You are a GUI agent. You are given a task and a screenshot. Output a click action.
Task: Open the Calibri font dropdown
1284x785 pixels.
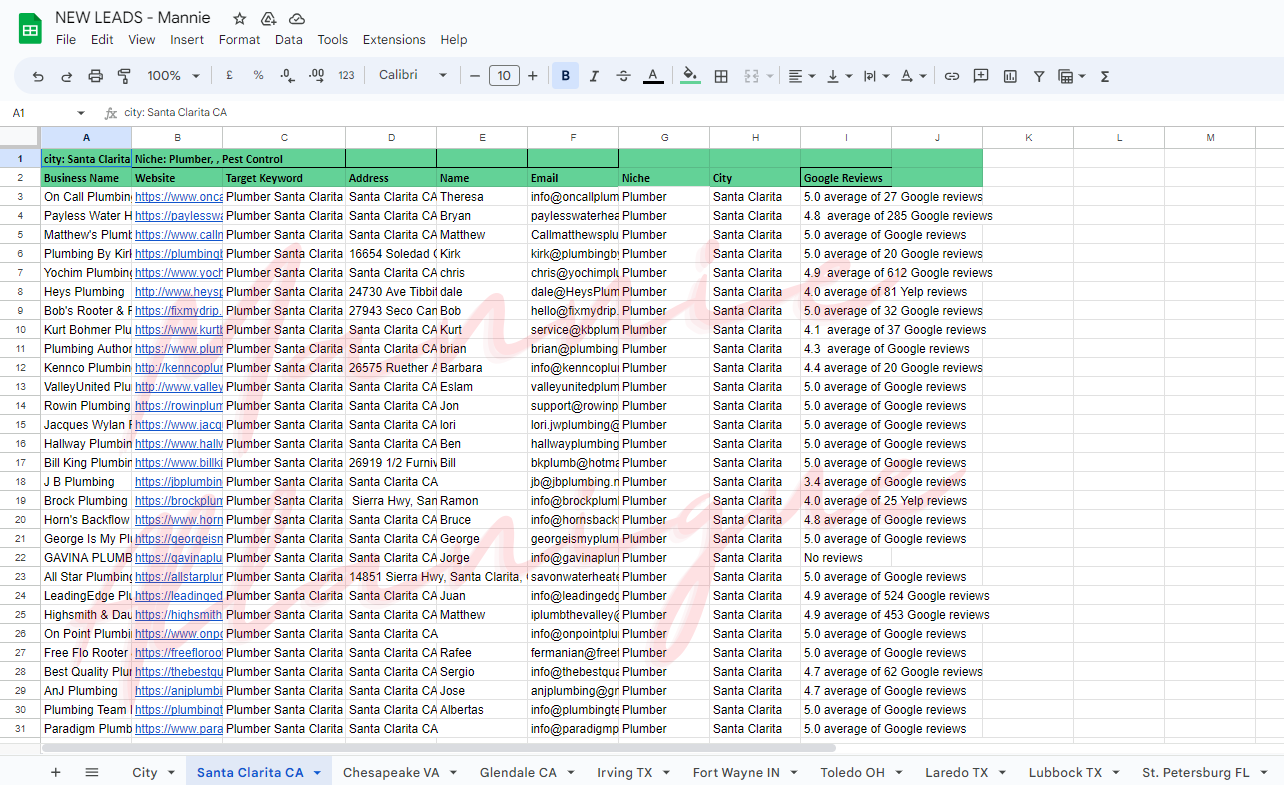413,76
